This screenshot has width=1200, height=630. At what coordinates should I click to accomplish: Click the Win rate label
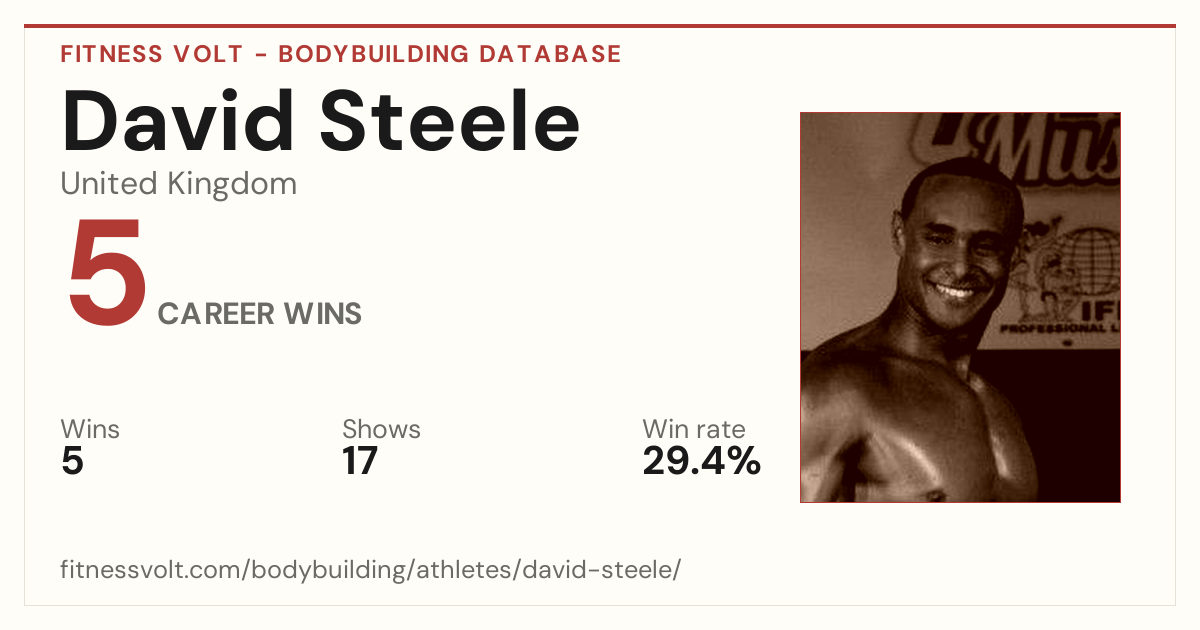point(693,429)
